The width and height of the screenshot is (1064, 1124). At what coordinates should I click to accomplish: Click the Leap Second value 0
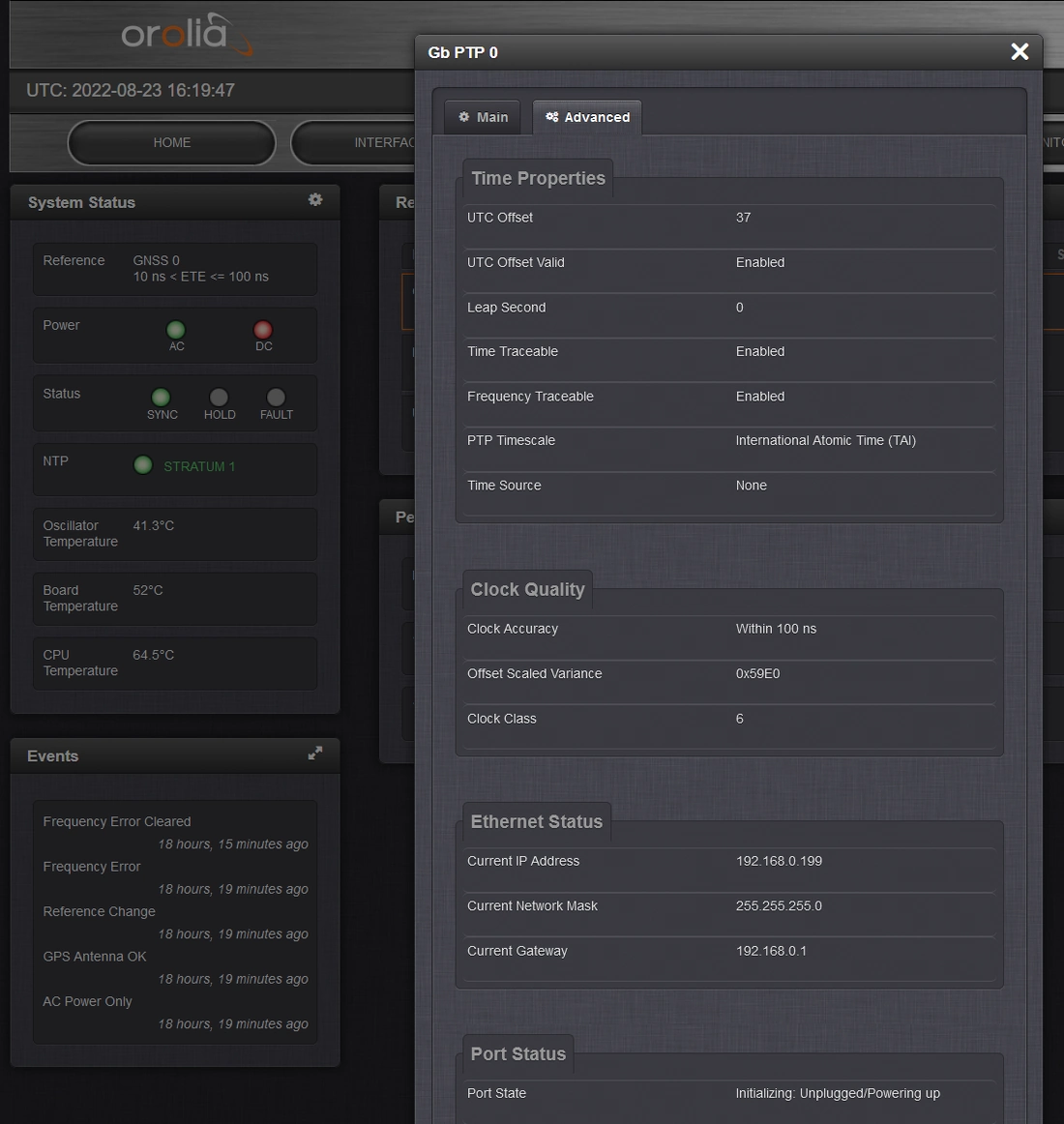point(739,308)
